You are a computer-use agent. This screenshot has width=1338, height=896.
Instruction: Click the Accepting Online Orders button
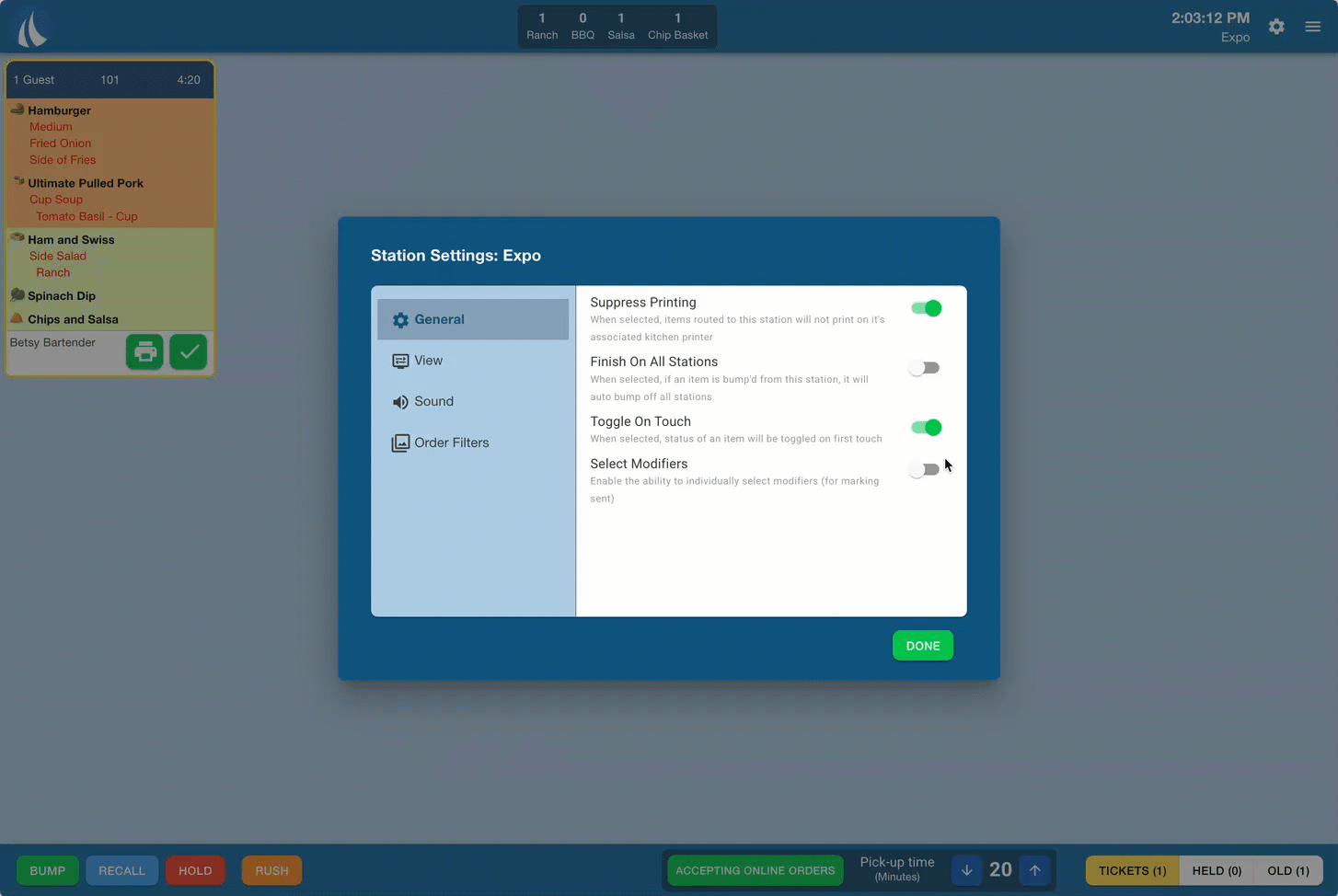755,870
